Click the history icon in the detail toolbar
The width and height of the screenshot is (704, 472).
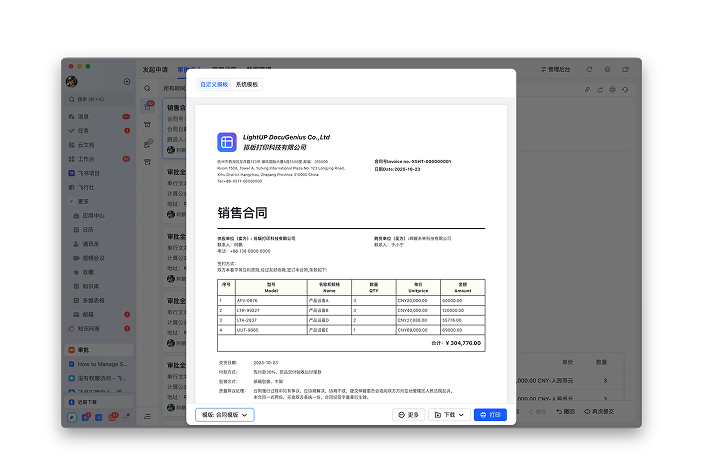(625, 90)
